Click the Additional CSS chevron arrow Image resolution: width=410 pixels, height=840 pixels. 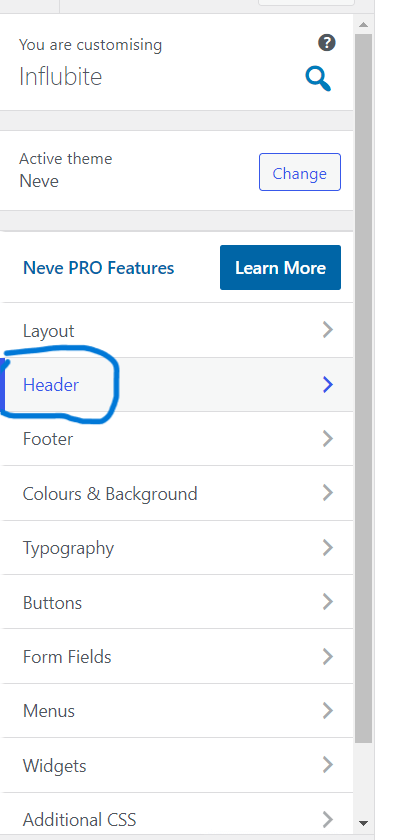pos(328,819)
